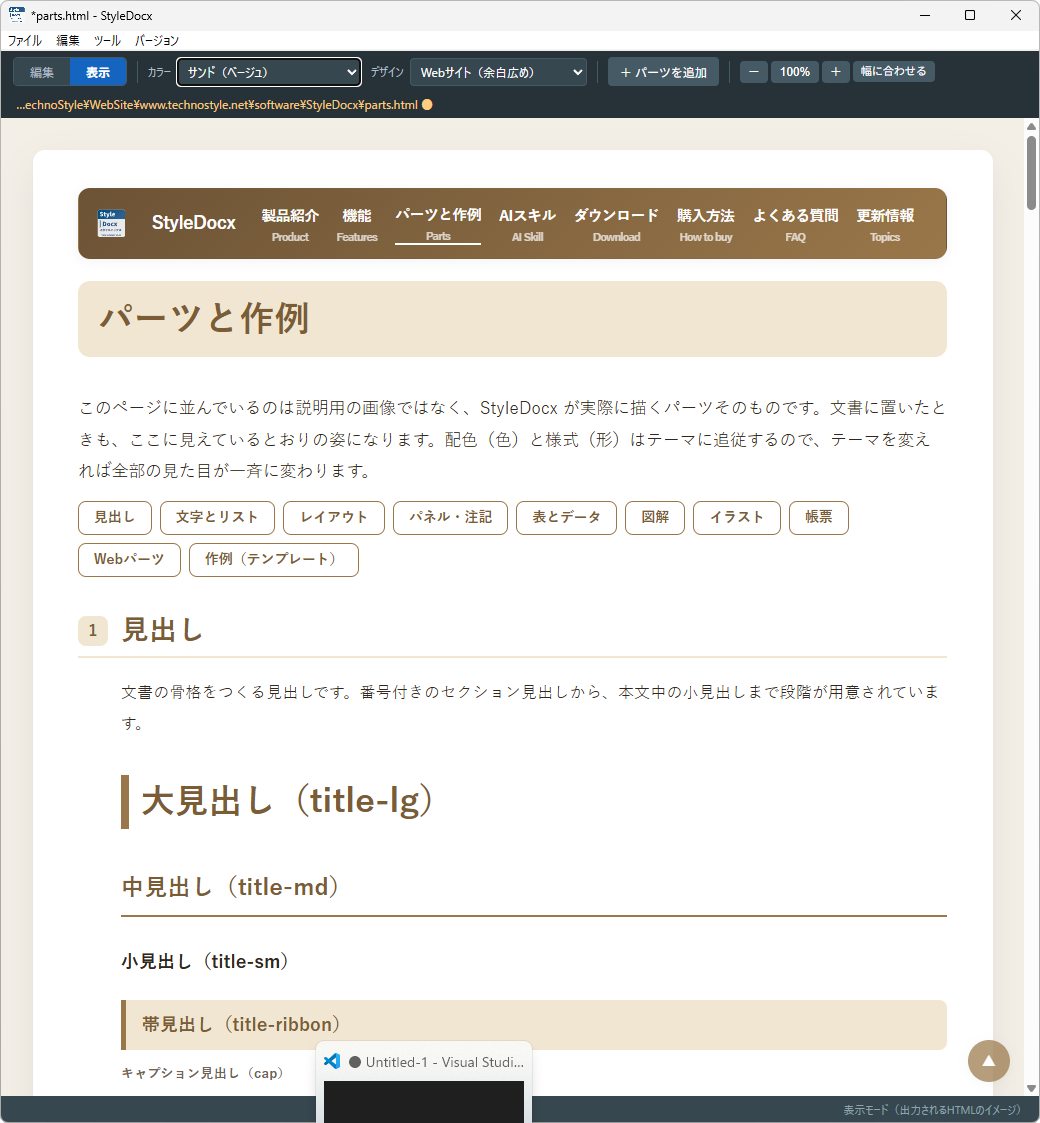Click the section number 1 badge beside 見出し
1040x1123 pixels.
(x=92, y=630)
